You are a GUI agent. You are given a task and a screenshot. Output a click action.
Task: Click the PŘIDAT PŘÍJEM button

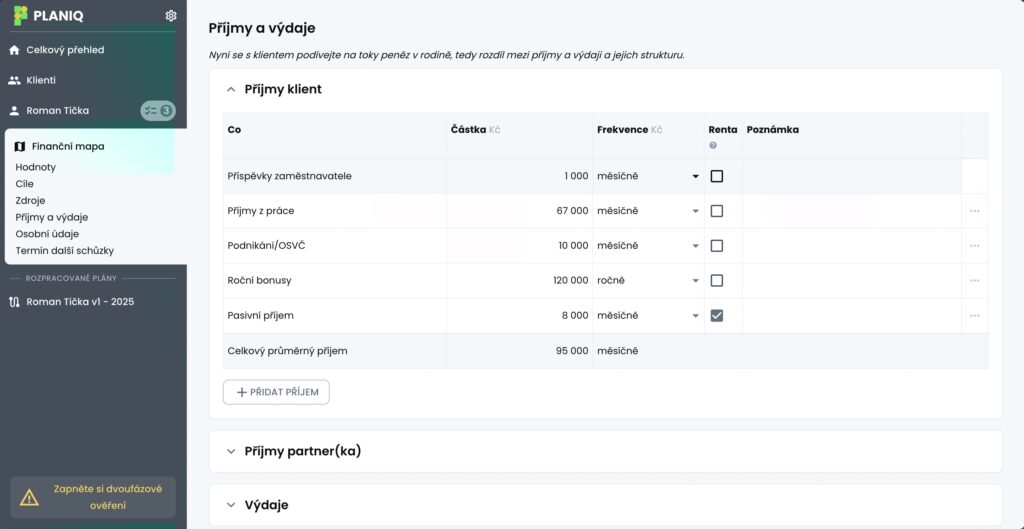[x=276, y=392]
